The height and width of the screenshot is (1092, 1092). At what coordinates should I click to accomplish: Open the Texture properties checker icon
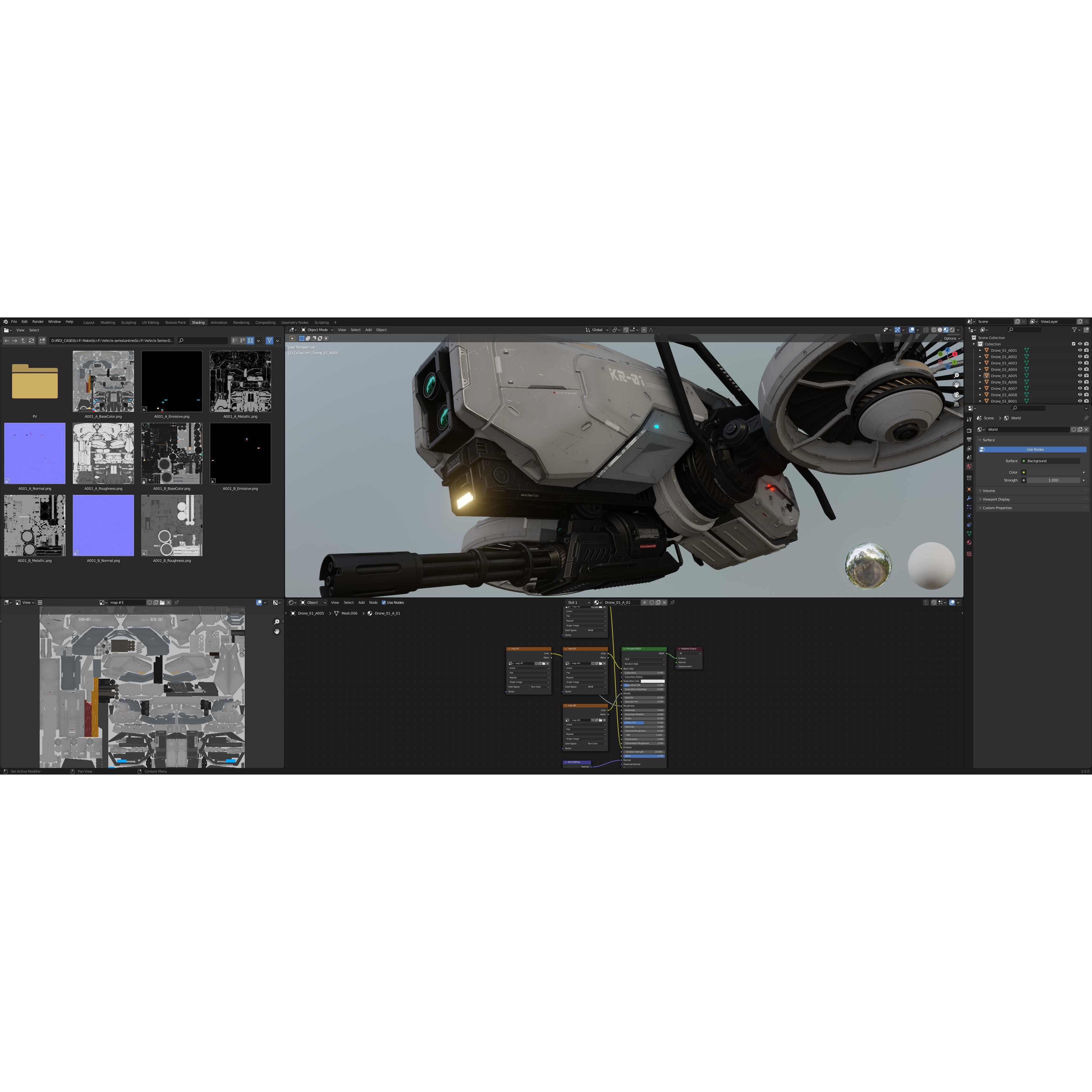969,554
